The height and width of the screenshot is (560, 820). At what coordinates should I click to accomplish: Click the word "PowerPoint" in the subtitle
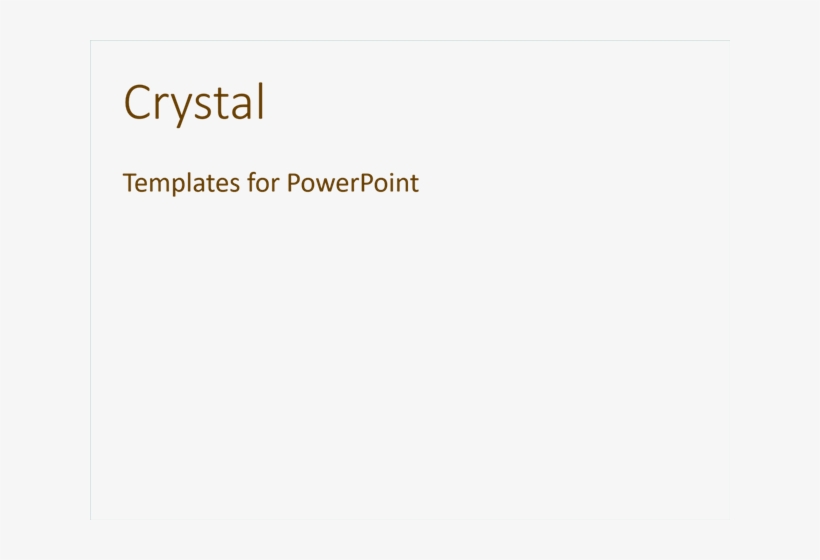pos(352,183)
